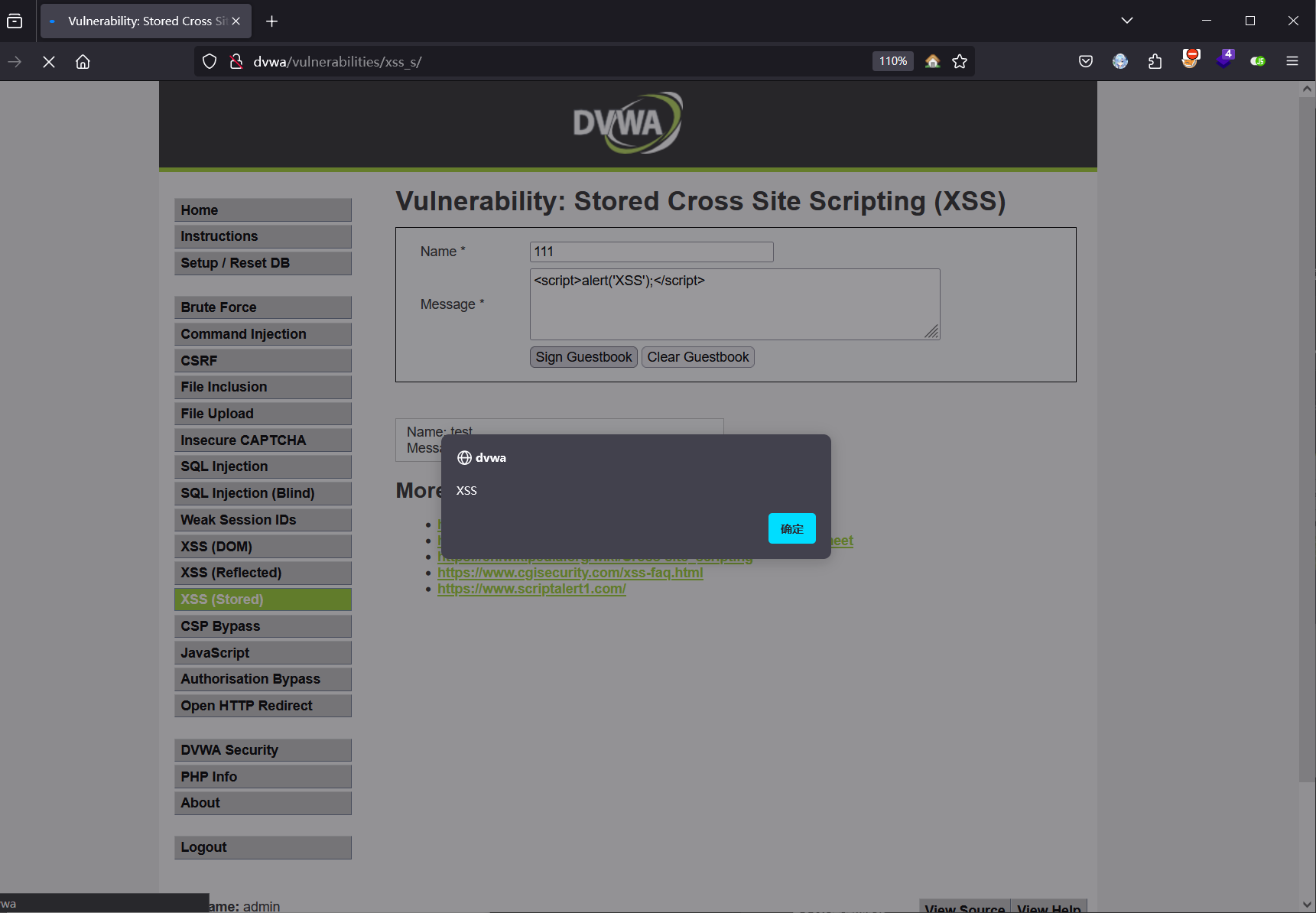Click Clear Guestbook button

coord(698,357)
